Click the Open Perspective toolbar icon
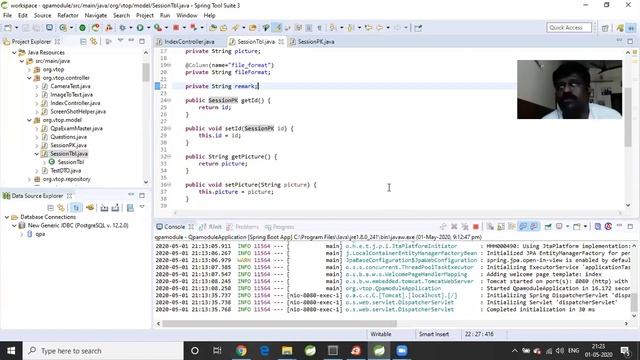Screen dimensions: 640x360 [605, 28]
